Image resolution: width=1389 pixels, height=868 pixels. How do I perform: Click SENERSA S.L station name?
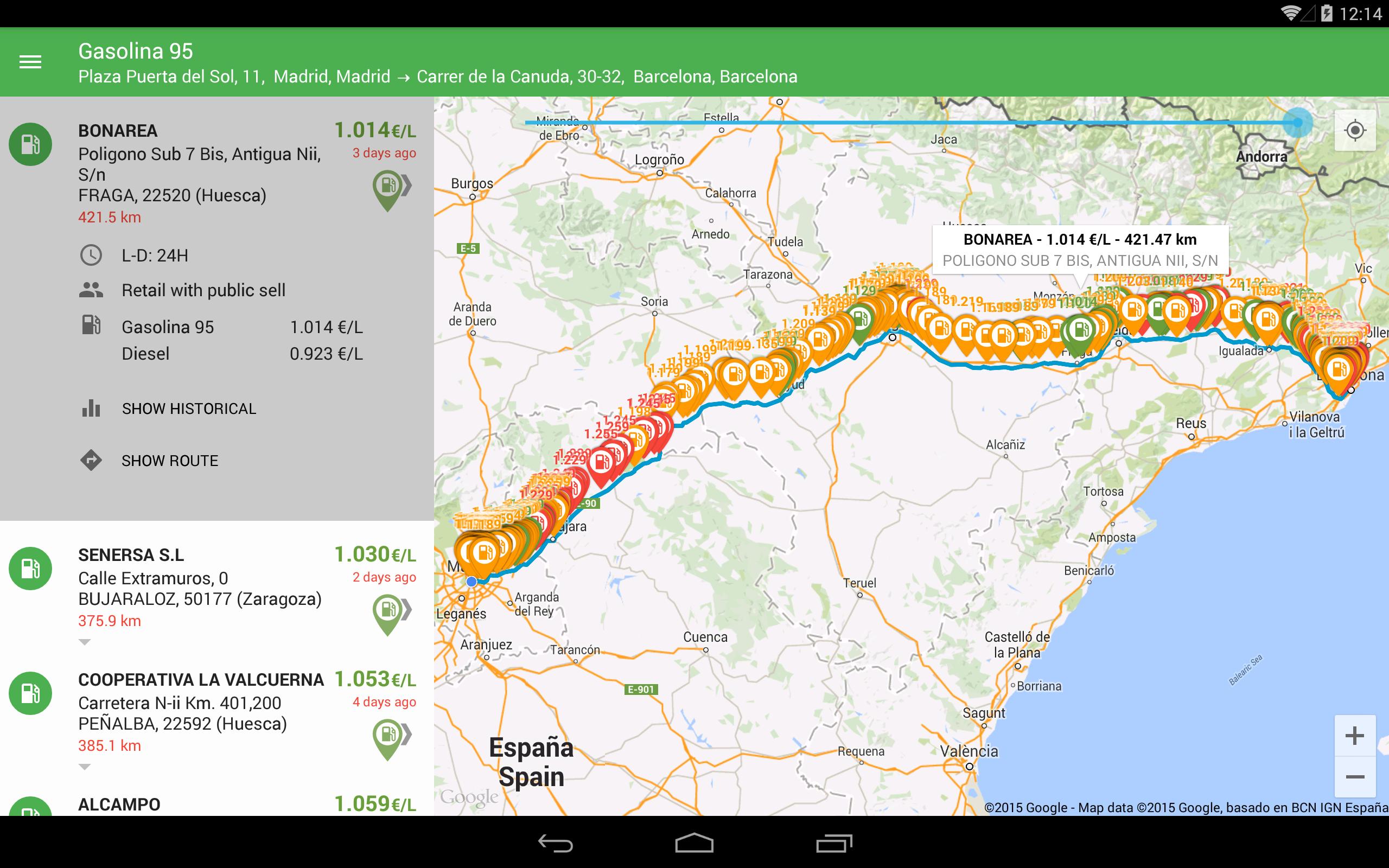point(131,555)
